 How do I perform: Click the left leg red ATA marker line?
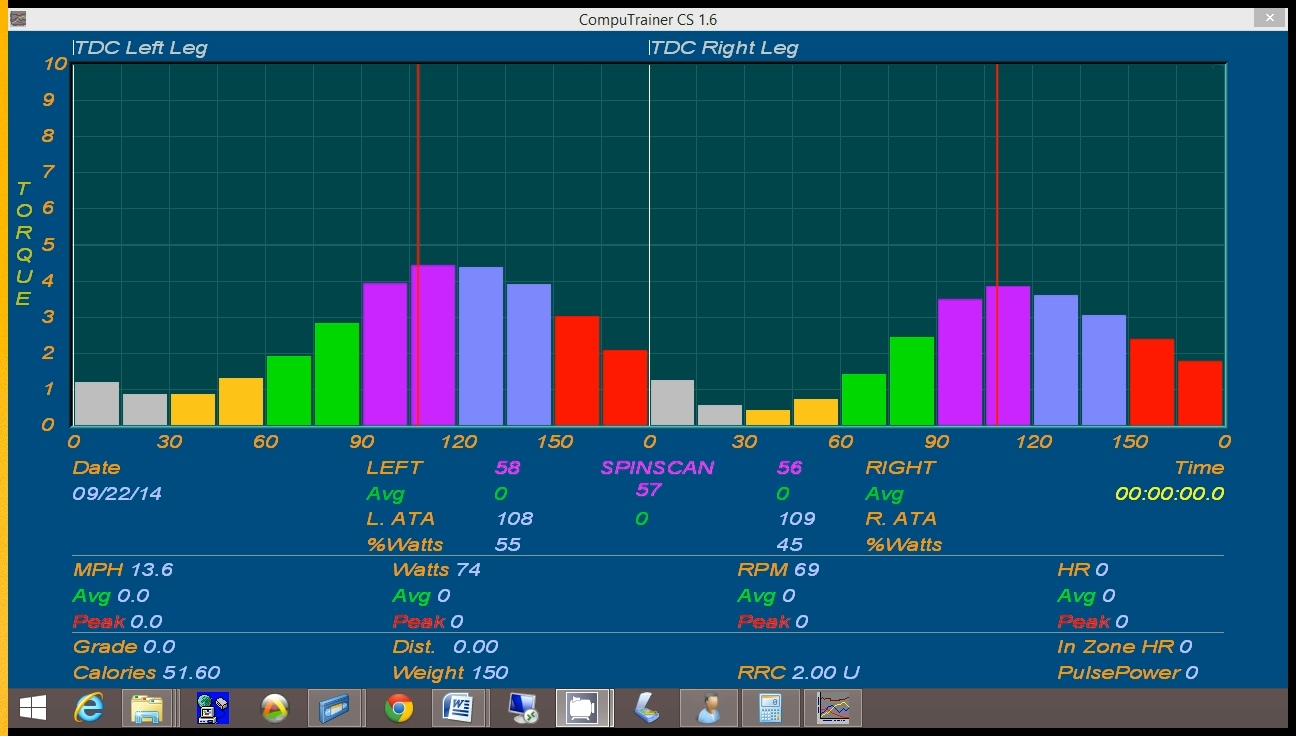tap(418, 245)
